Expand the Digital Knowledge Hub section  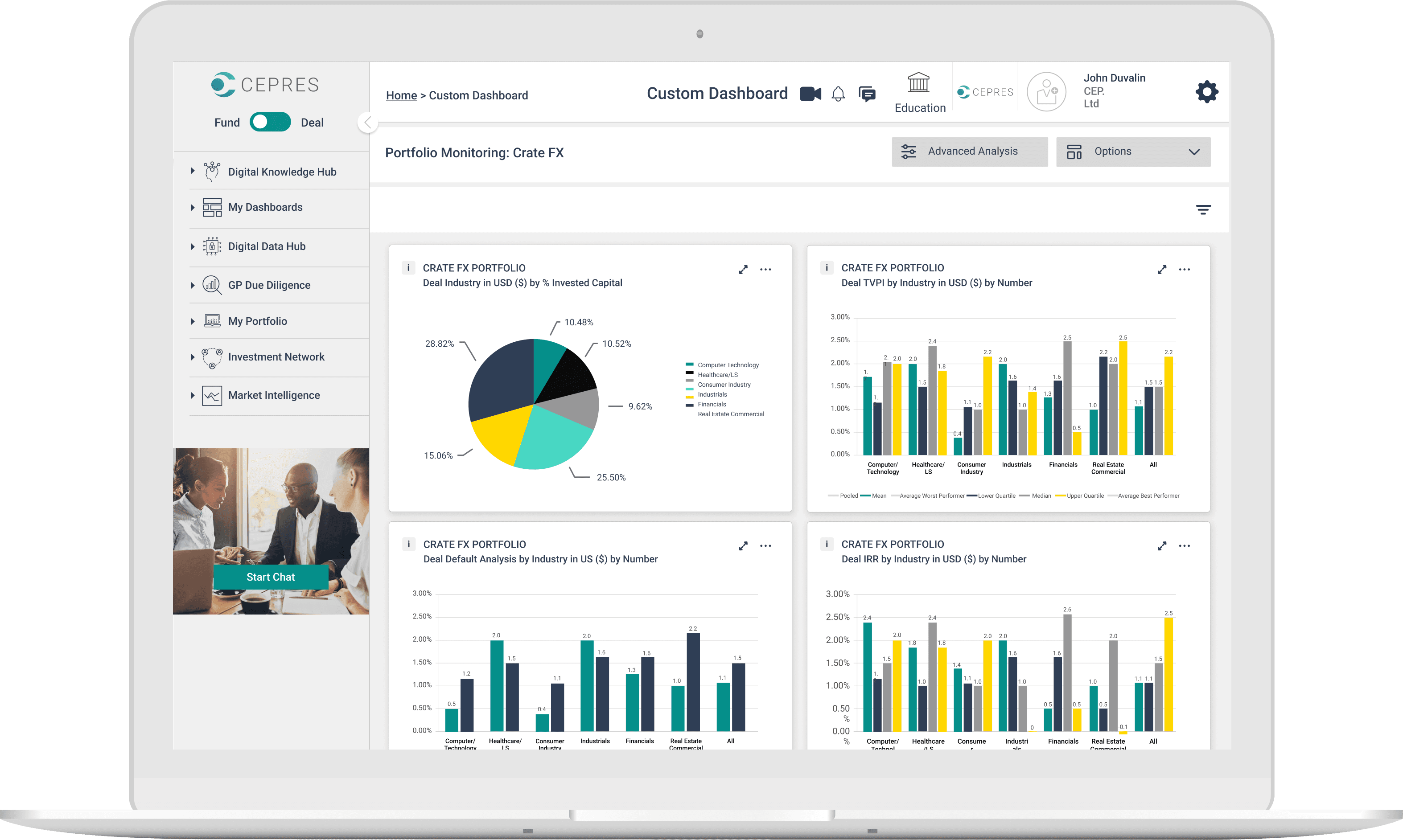click(x=281, y=171)
